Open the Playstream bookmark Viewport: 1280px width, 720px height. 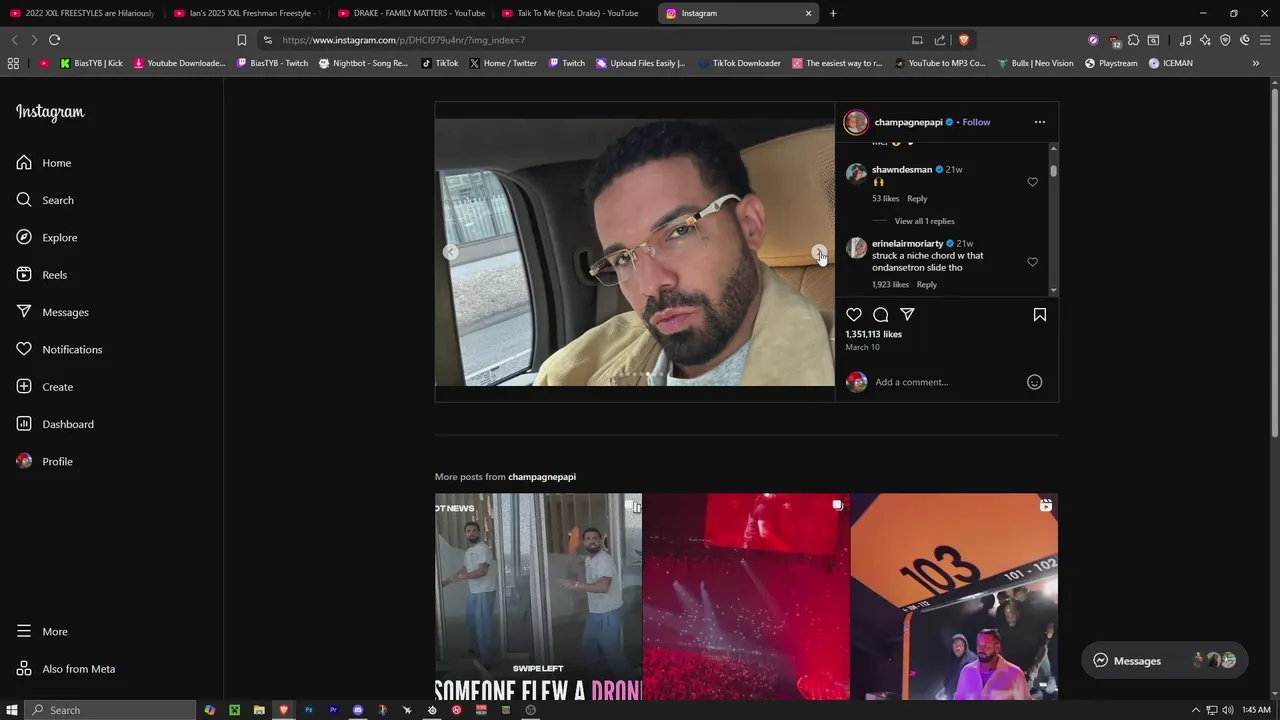click(1111, 63)
